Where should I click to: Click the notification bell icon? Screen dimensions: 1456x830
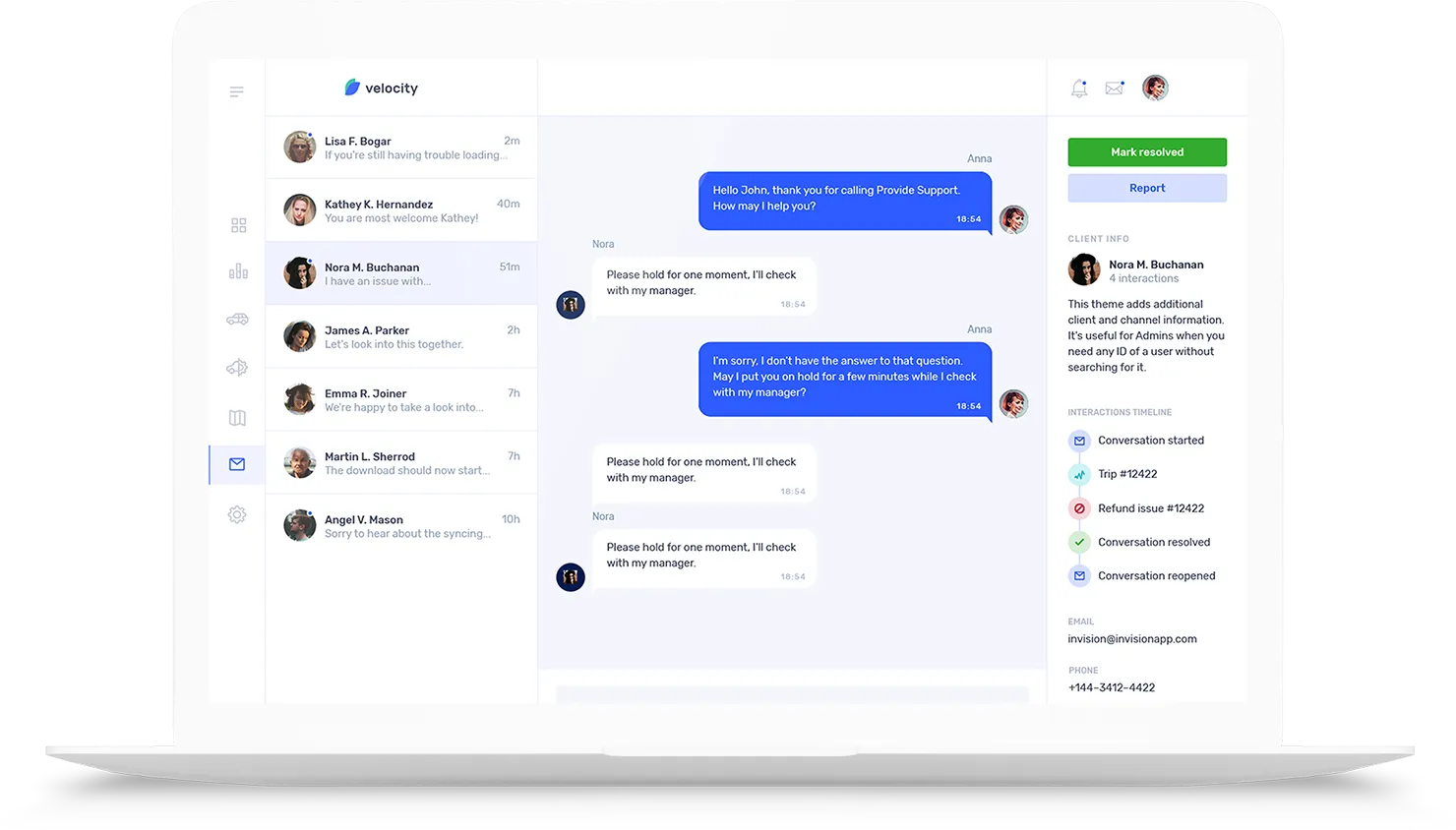[1079, 89]
